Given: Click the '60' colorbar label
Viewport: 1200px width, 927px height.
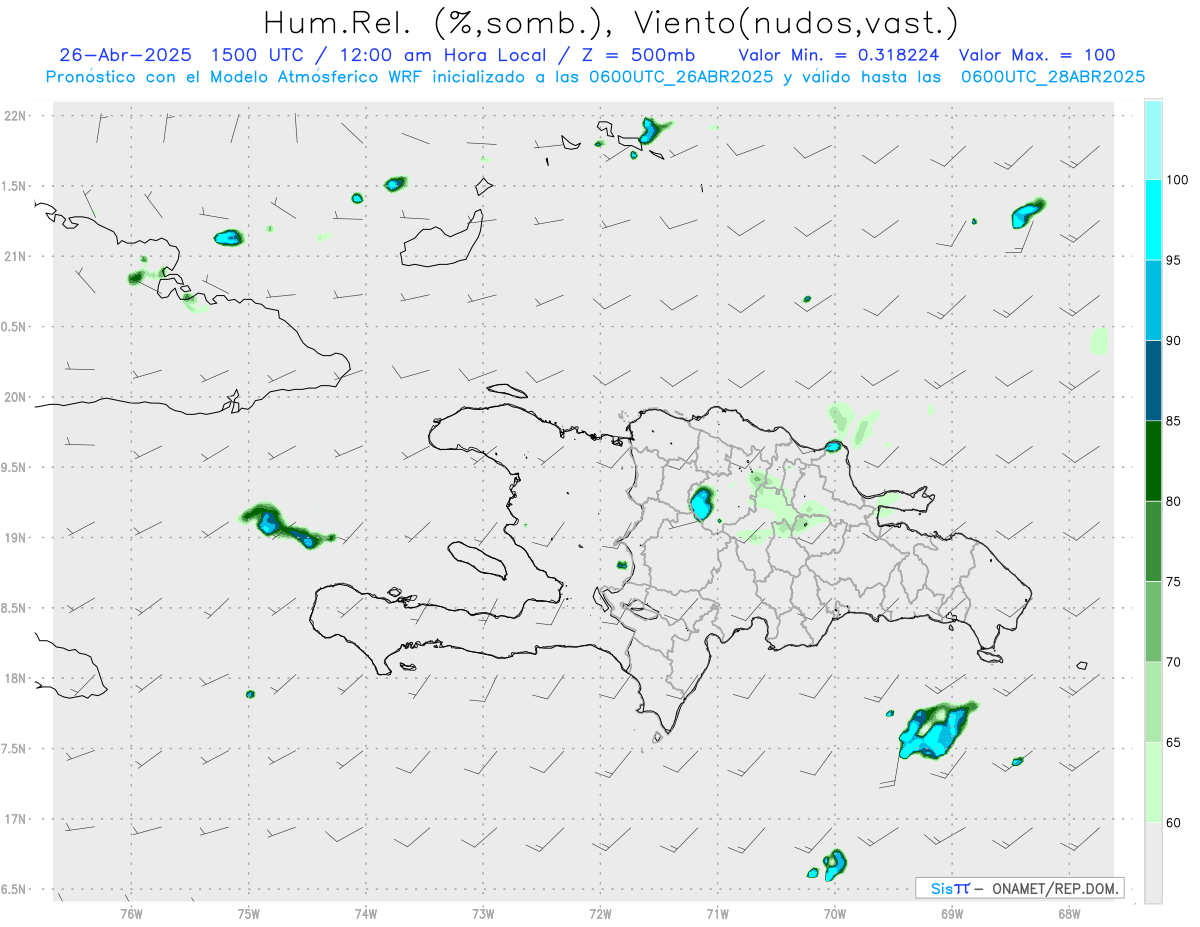Looking at the screenshot, I should [x=1175, y=823].
